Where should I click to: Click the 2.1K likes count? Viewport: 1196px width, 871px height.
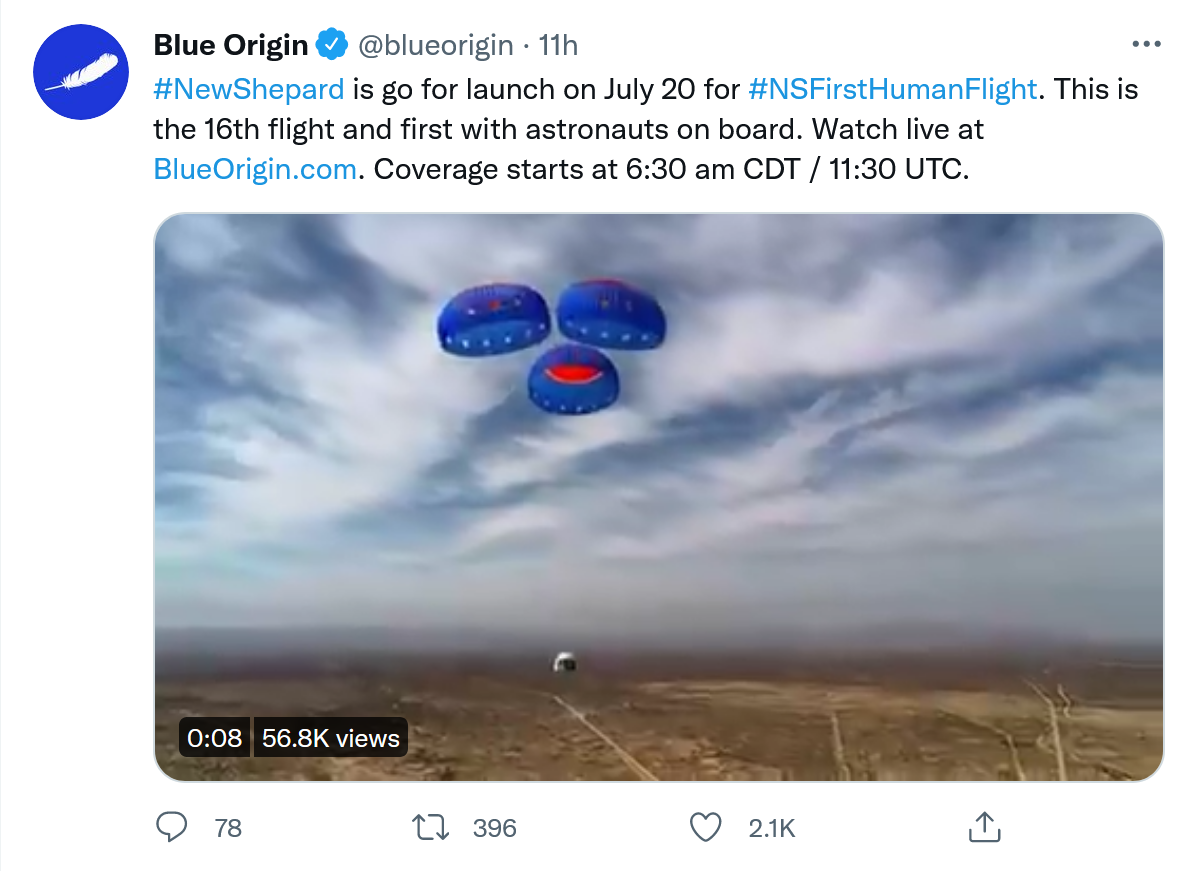click(x=771, y=827)
